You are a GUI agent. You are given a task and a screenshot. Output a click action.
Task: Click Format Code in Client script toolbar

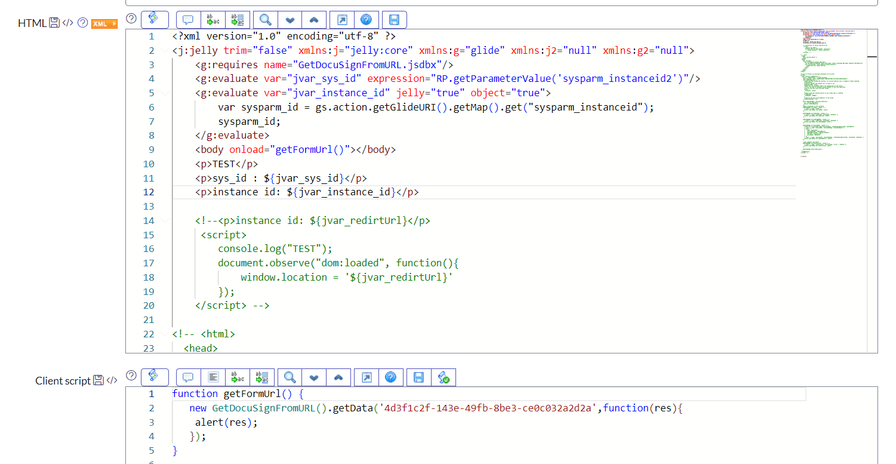[213, 377]
